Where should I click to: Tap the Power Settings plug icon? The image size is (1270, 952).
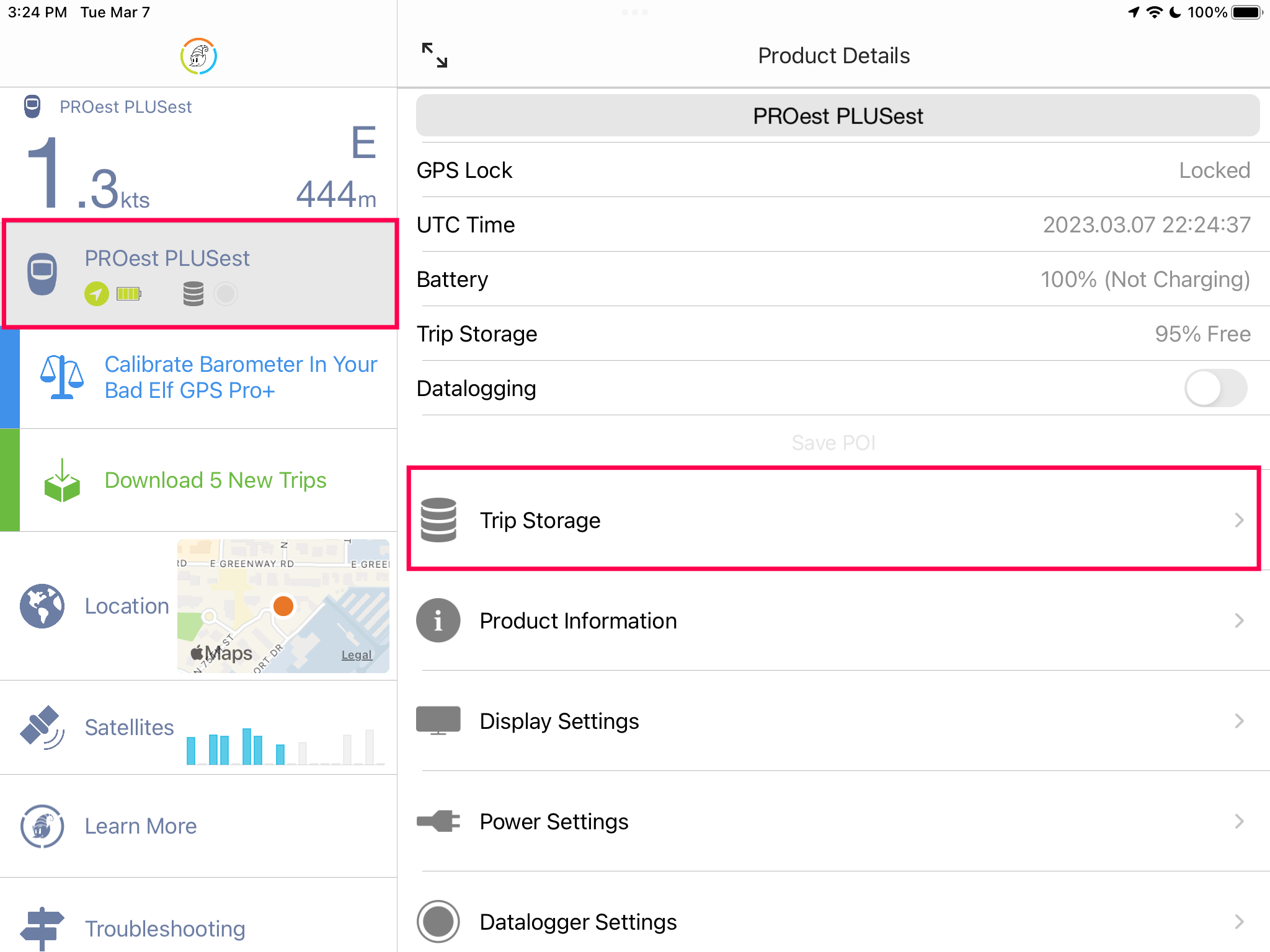point(438,821)
